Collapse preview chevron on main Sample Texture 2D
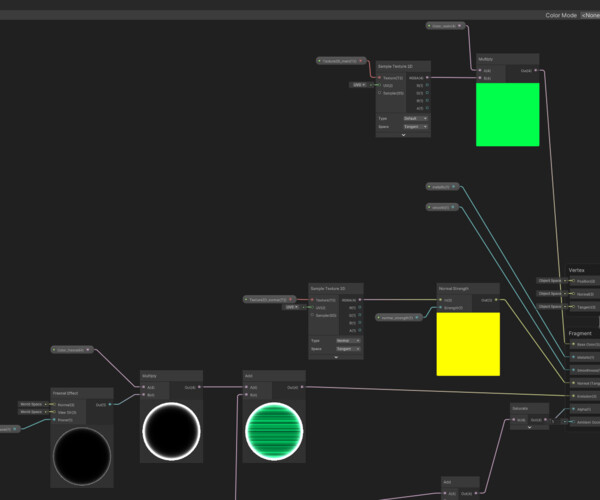The height and width of the screenshot is (500, 600). click(x=403, y=135)
